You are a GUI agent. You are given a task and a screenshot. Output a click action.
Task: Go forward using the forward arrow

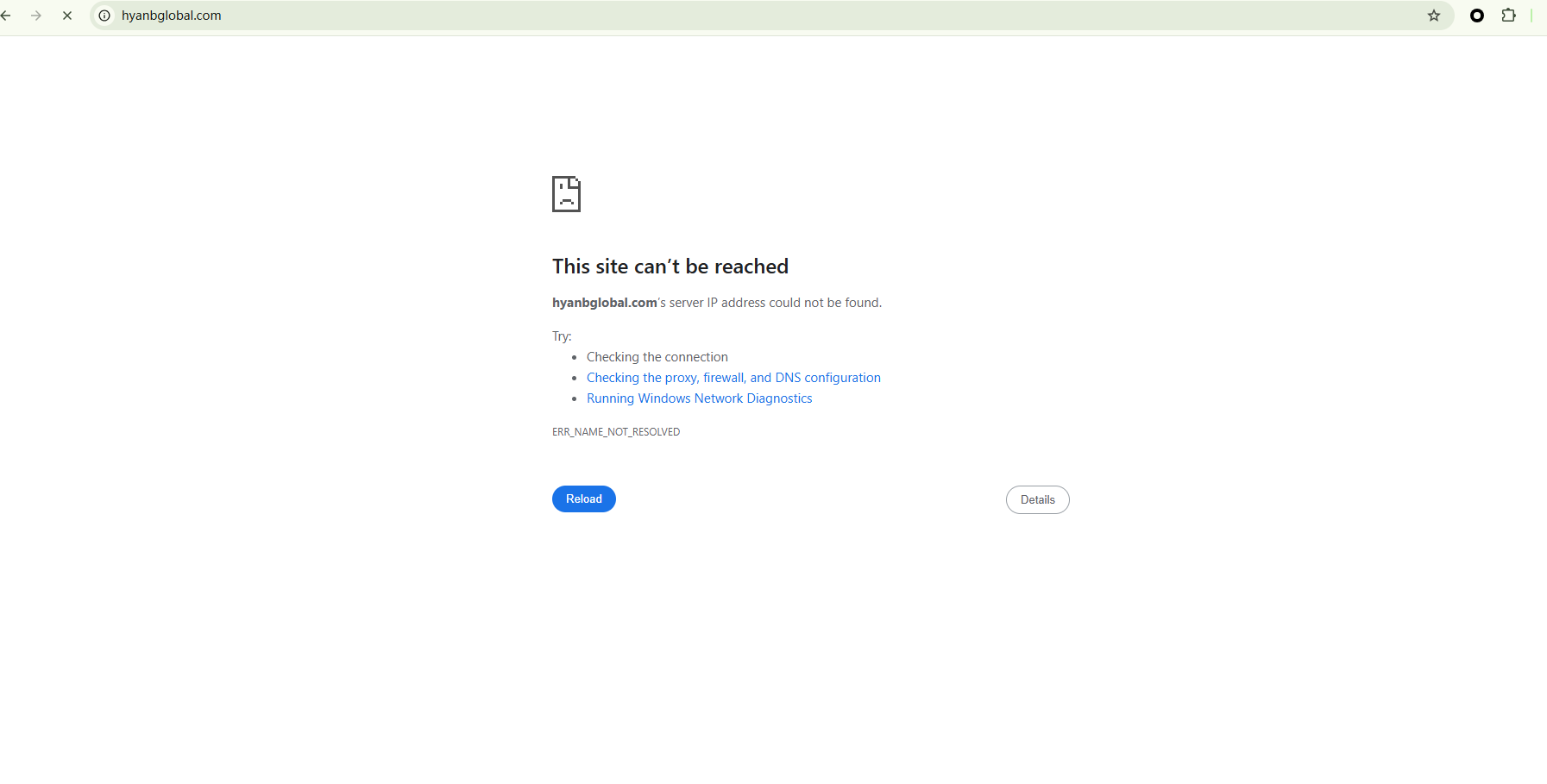36,16
